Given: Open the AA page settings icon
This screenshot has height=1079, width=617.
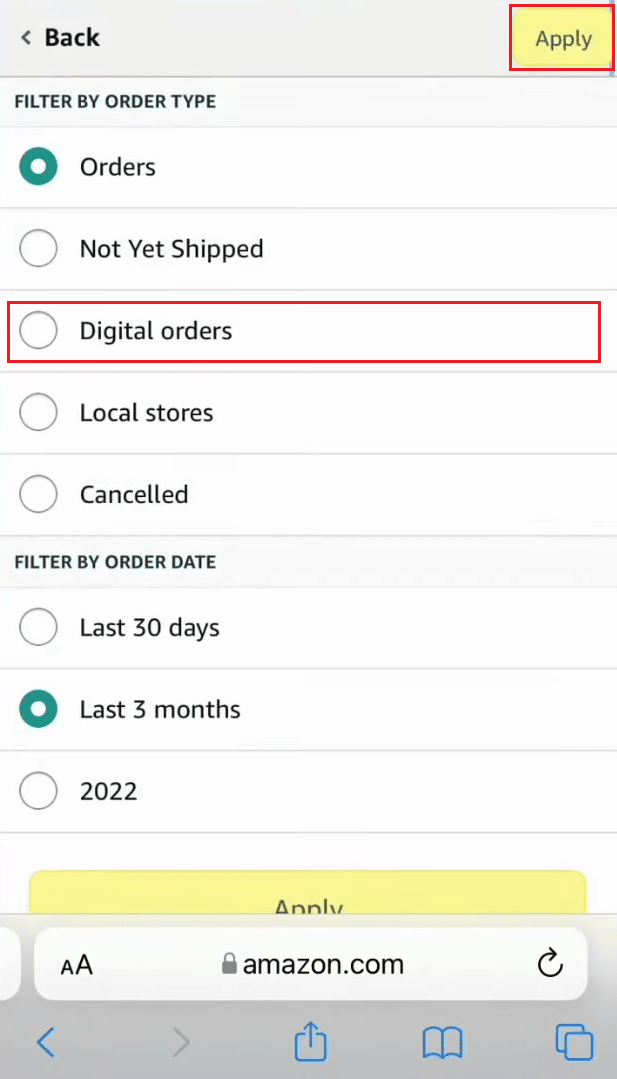Looking at the screenshot, I should point(75,963).
